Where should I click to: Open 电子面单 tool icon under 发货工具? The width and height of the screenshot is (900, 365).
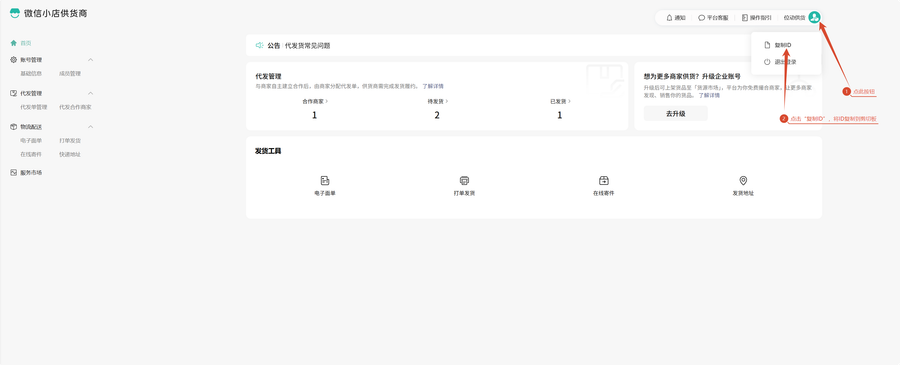pyautogui.click(x=325, y=180)
